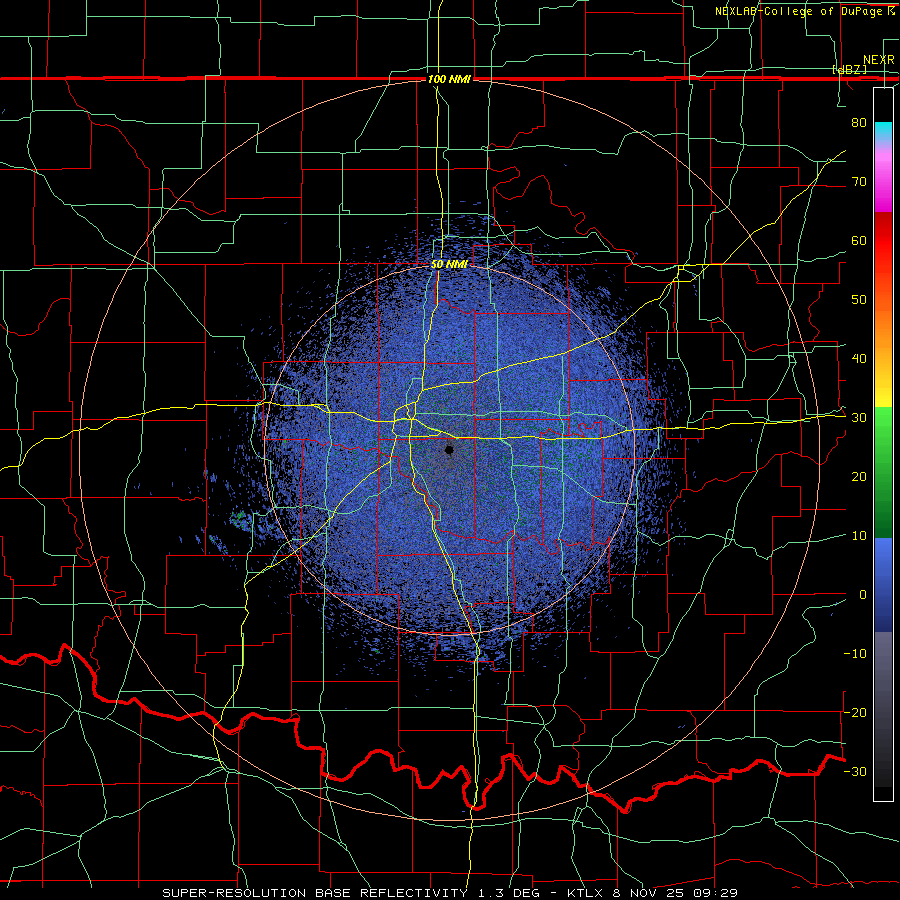Click the [dBZ] unit label

tap(849, 70)
